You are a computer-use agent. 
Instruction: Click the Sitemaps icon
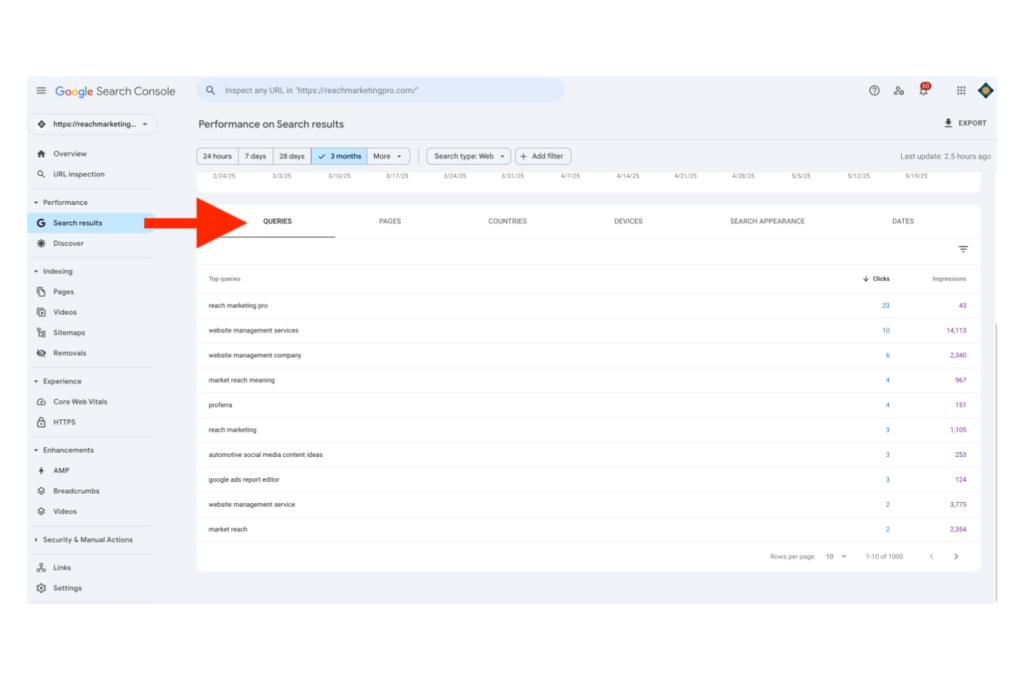41,332
